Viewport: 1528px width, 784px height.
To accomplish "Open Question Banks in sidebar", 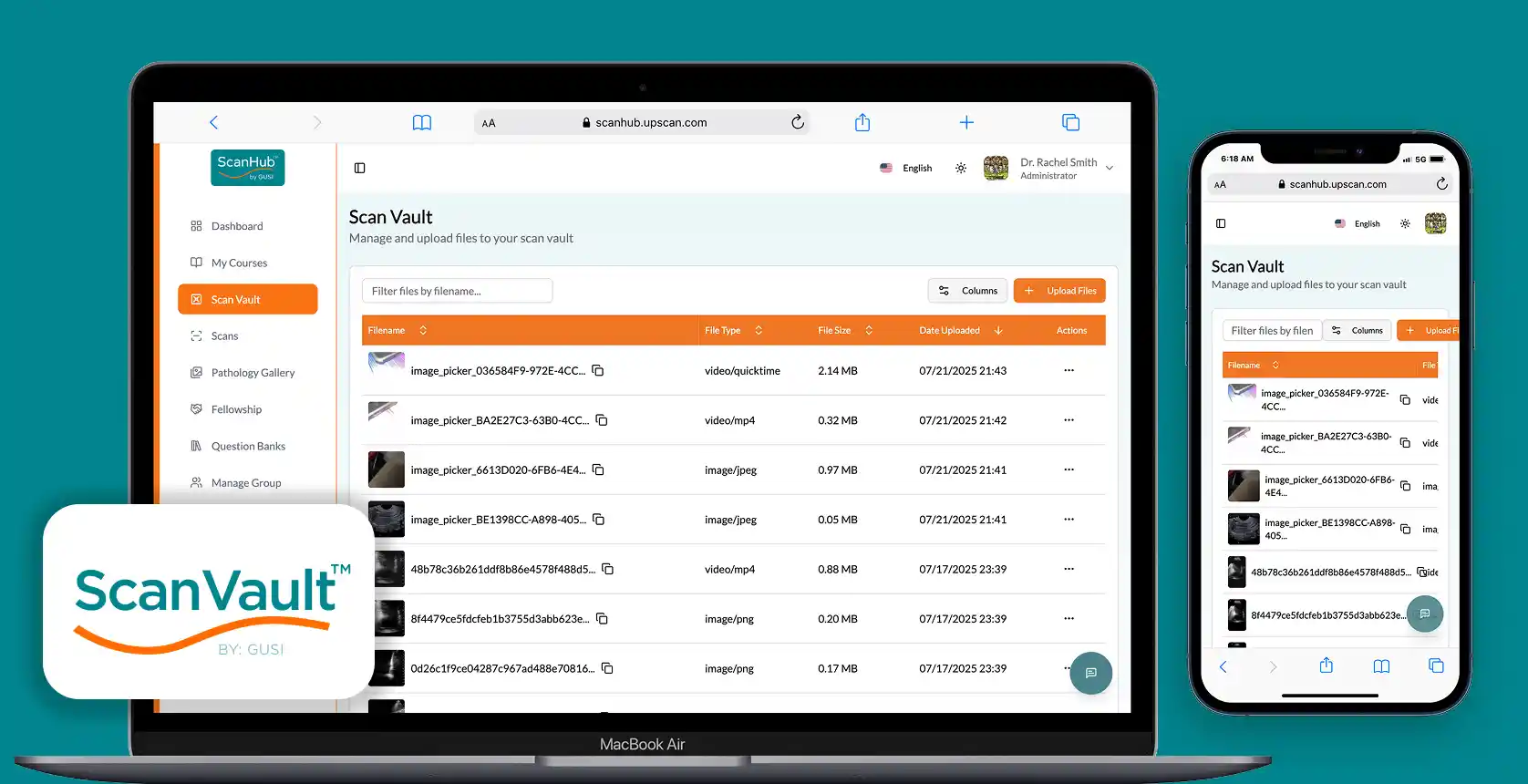I will coord(248,446).
